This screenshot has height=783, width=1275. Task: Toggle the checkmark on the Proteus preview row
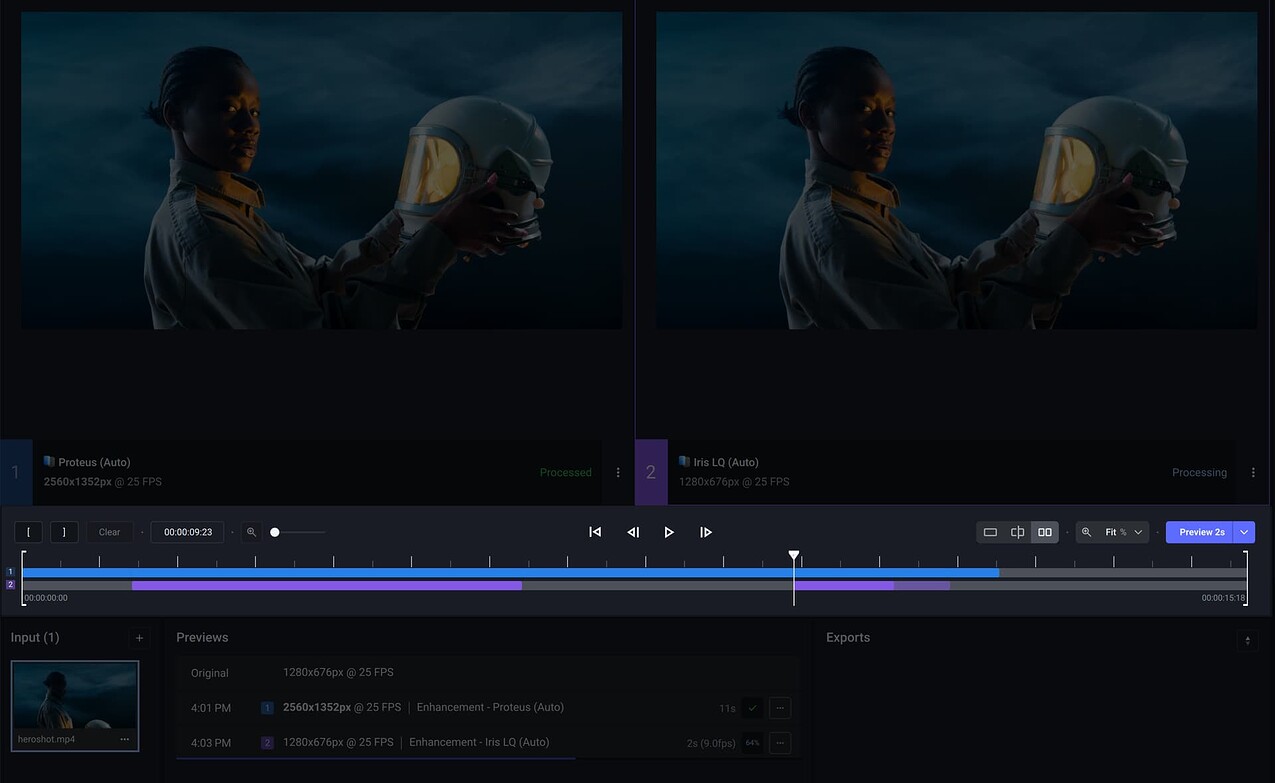pos(752,707)
